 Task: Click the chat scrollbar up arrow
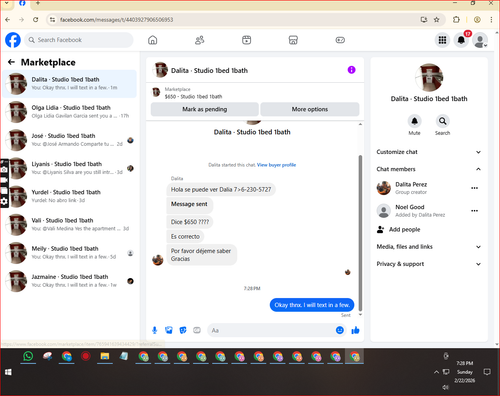(360, 124)
